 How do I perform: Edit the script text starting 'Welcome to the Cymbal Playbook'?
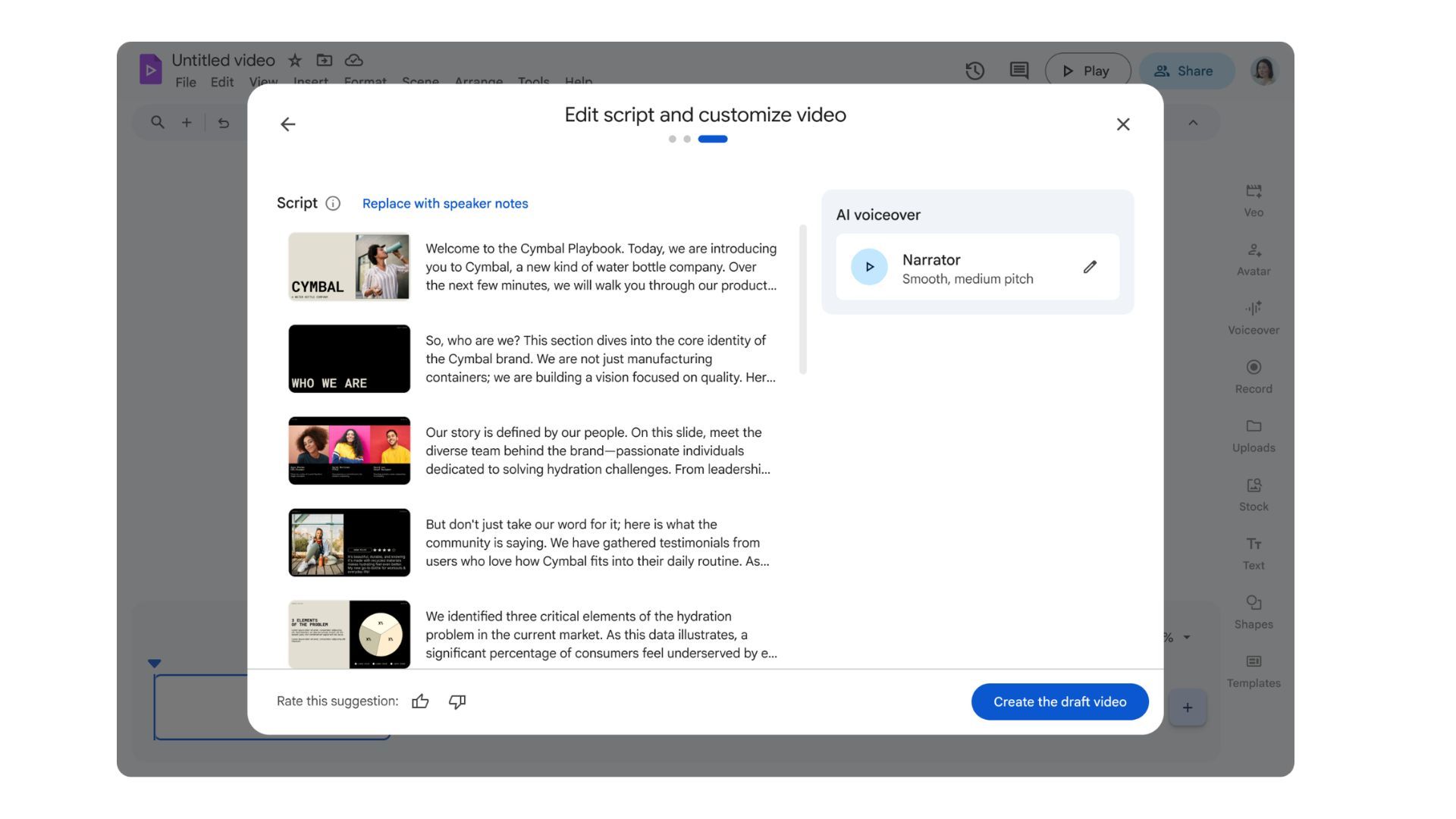point(601,267)
